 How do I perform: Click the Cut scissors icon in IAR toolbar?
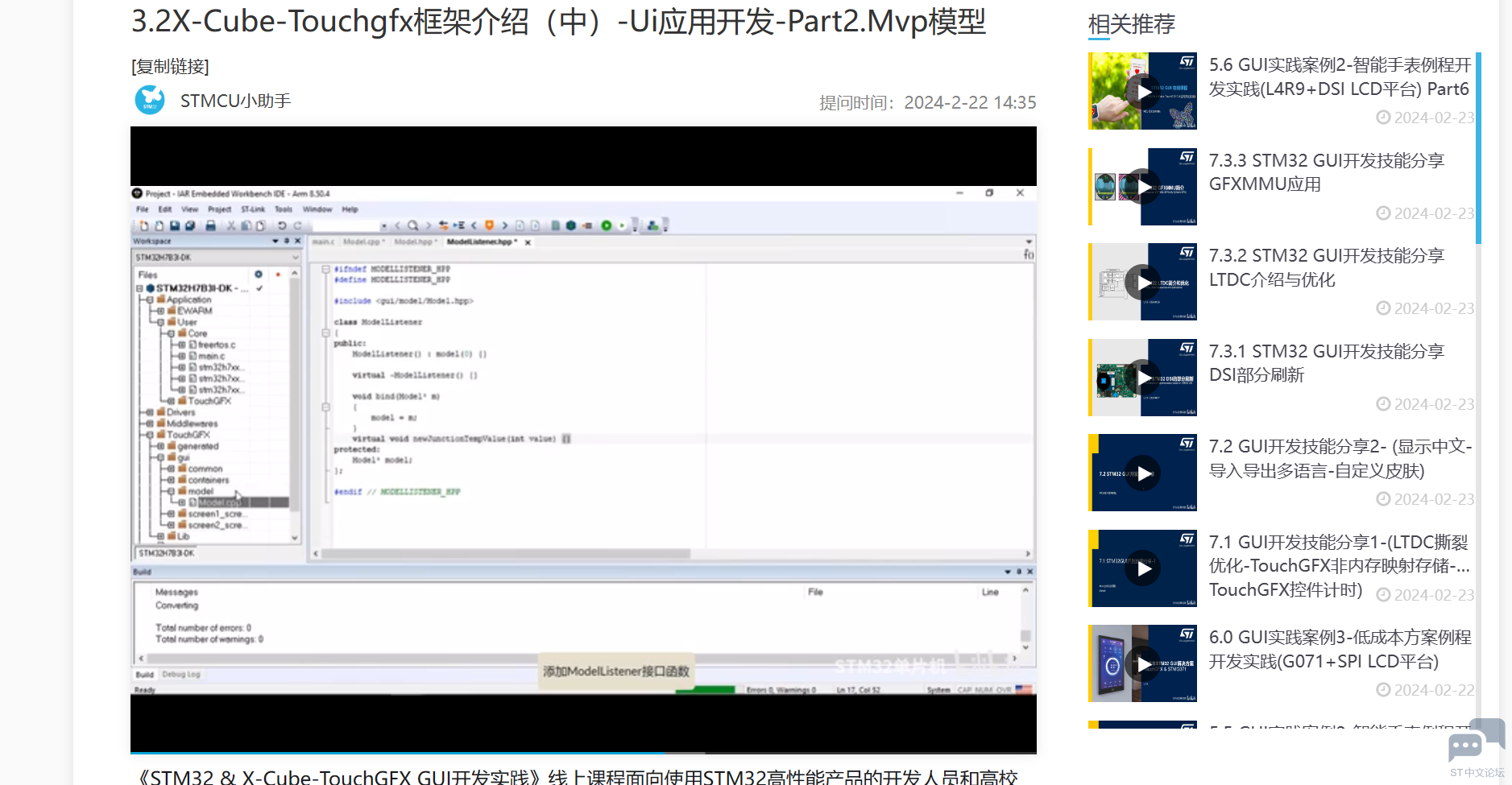pos(231,226)
